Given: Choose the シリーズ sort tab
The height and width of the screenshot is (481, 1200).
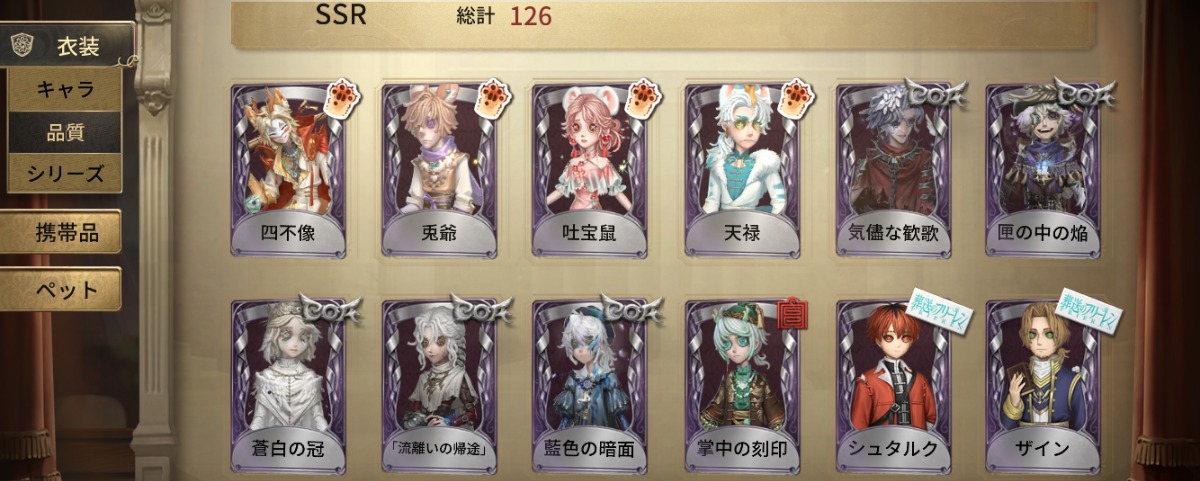Looking at the screenshot, I should pyautogui.click(x=65, y=173).
